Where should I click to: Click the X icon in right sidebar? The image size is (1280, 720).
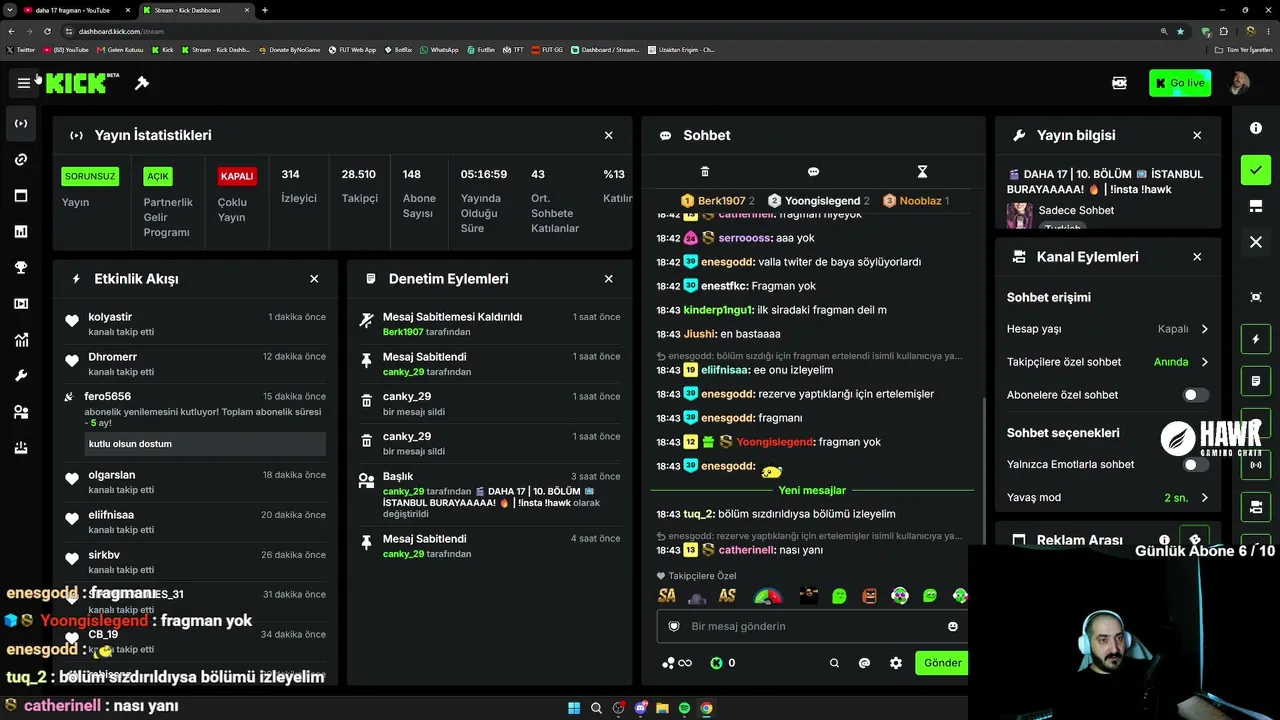[x=1256, y=242]
